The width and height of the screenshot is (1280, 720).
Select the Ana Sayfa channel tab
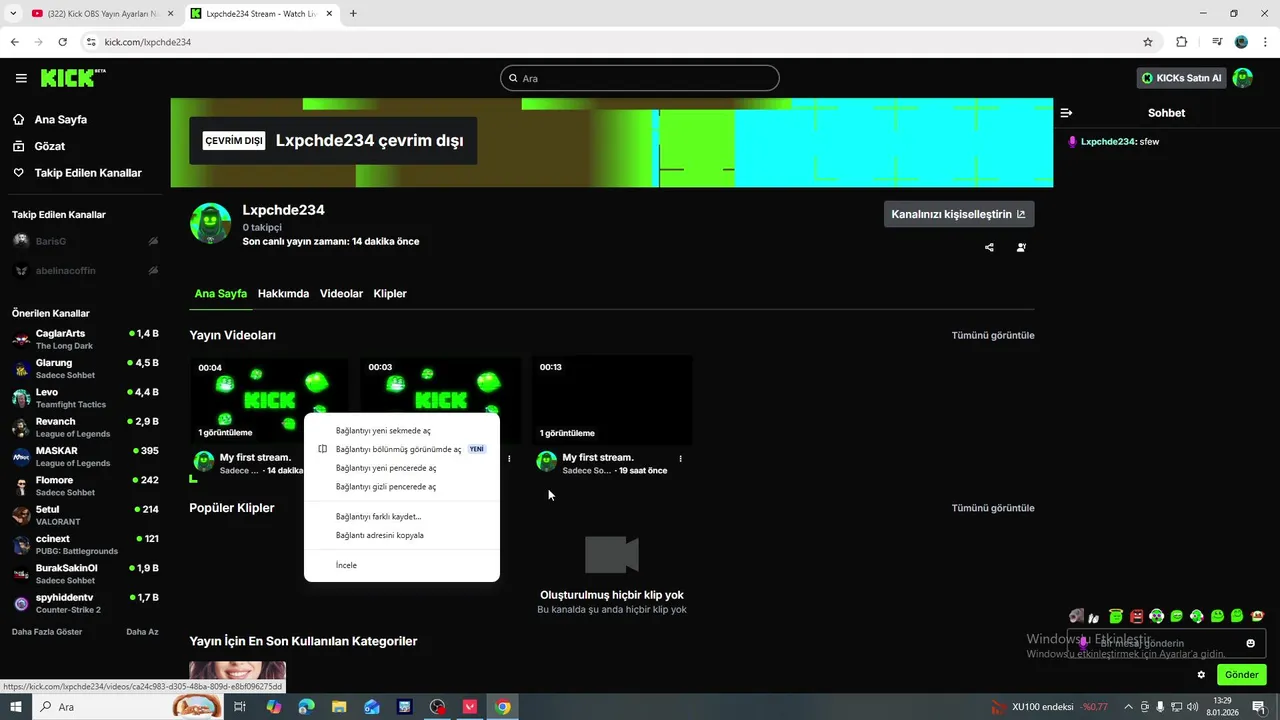(x=221, y=294)
